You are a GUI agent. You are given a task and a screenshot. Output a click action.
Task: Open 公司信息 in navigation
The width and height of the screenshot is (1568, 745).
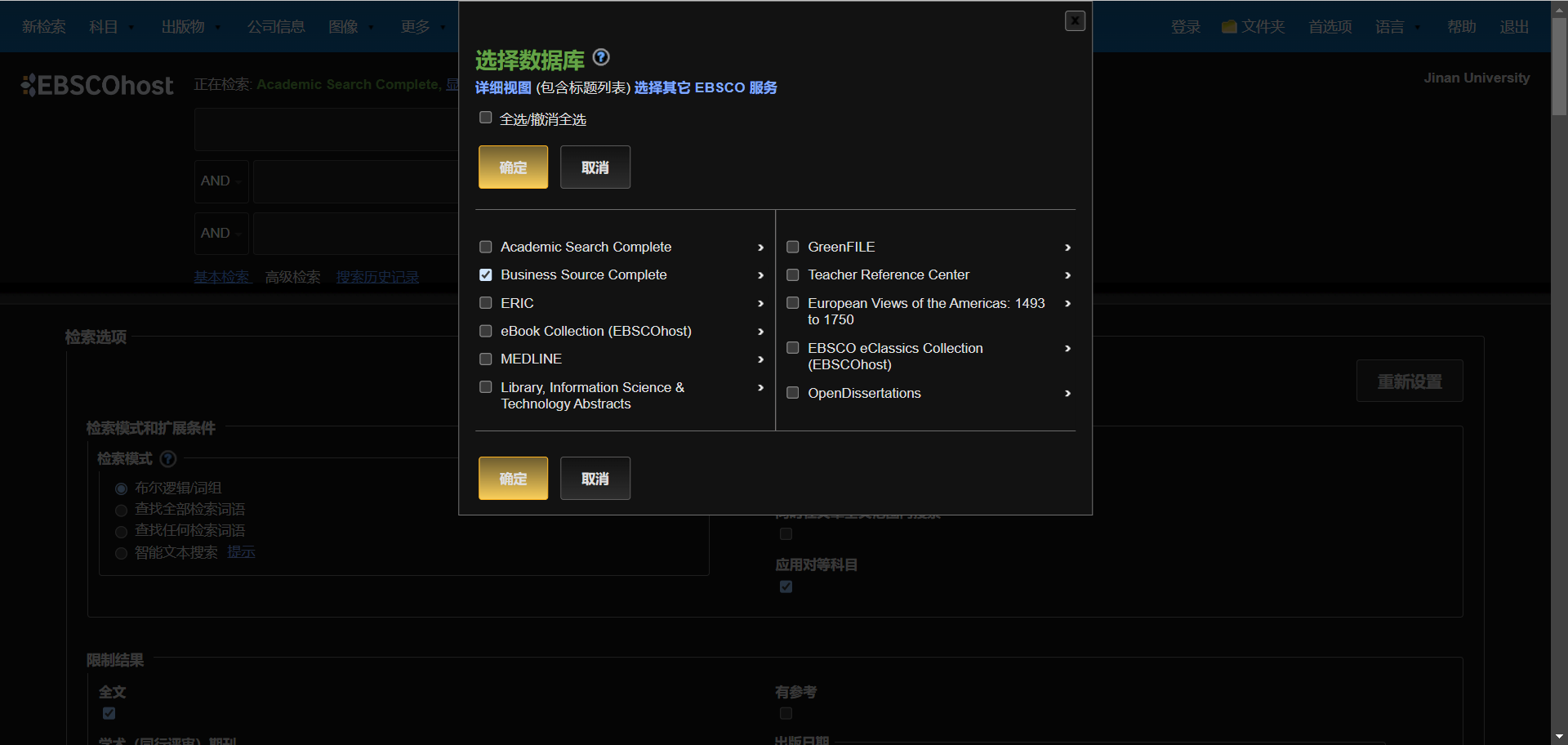pos(276,27)
